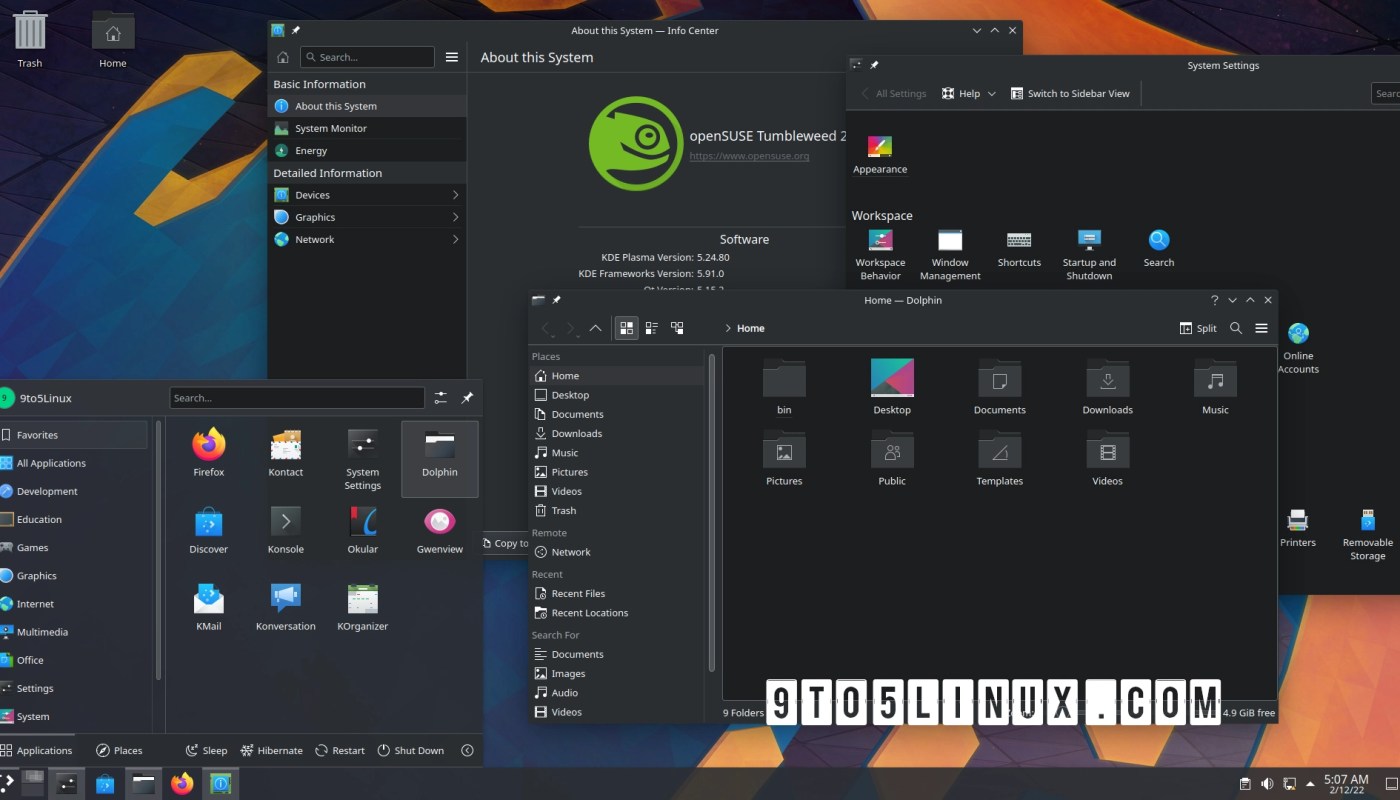Click Restart button in launcher
The image size is (1400, 800).
point(340,750)
